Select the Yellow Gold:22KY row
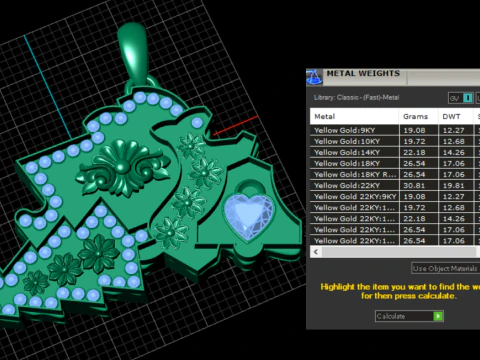480x360 pixels. [x=395, y=185]
